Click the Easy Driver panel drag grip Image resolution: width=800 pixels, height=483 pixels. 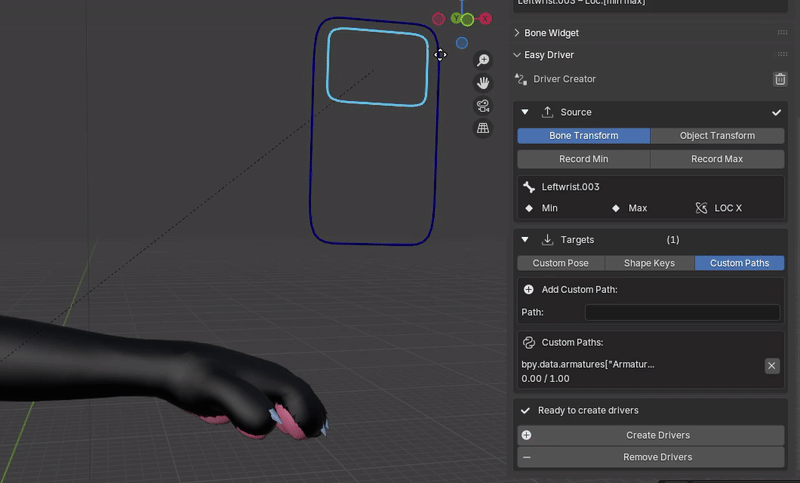pyautogui.click(x=782, y=54)
